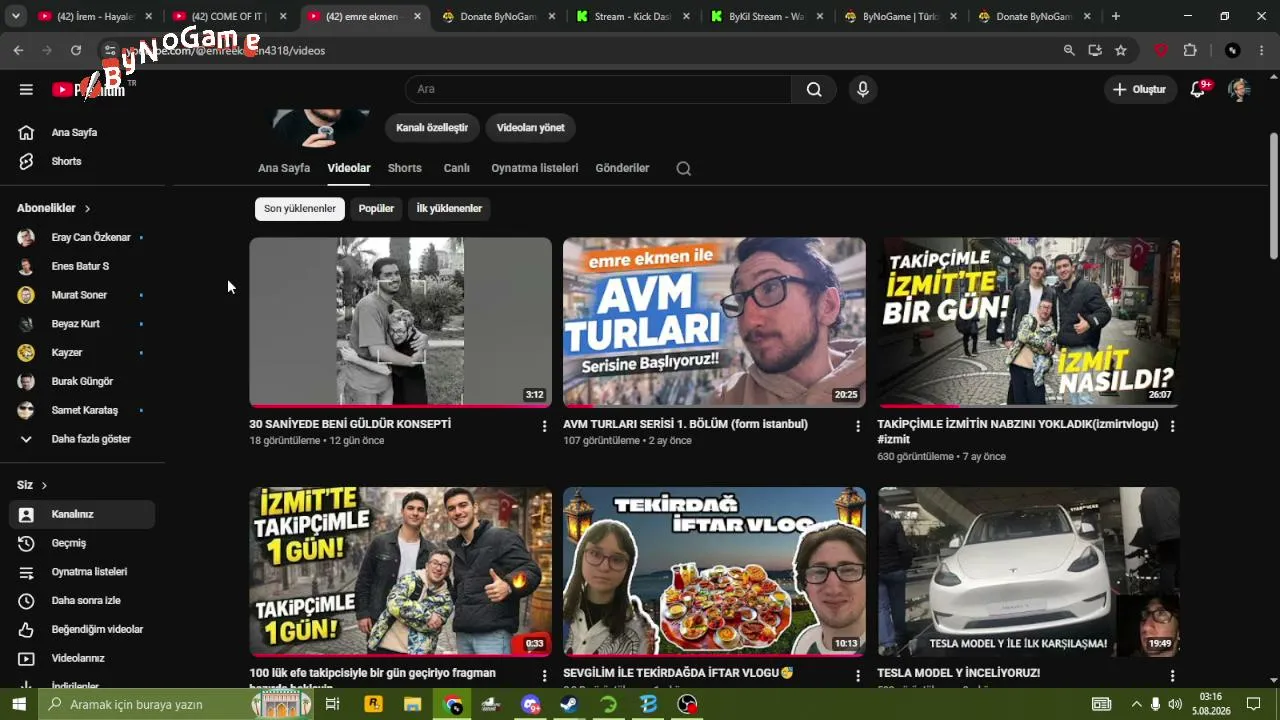Screen dimensions: 1280x720
Task: Open Samet Karataş subscription channel
Action: click(x=82, y=410)
